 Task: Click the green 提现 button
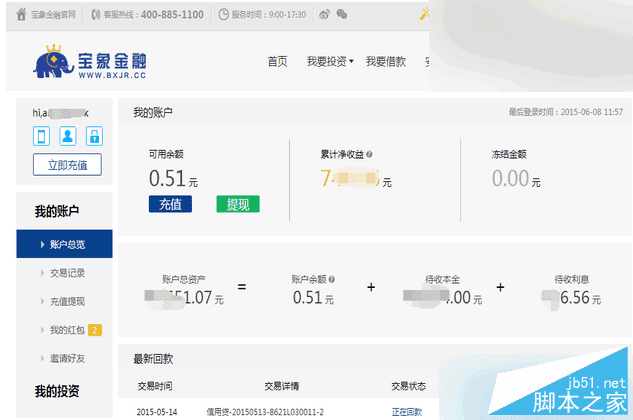point(238,204)
